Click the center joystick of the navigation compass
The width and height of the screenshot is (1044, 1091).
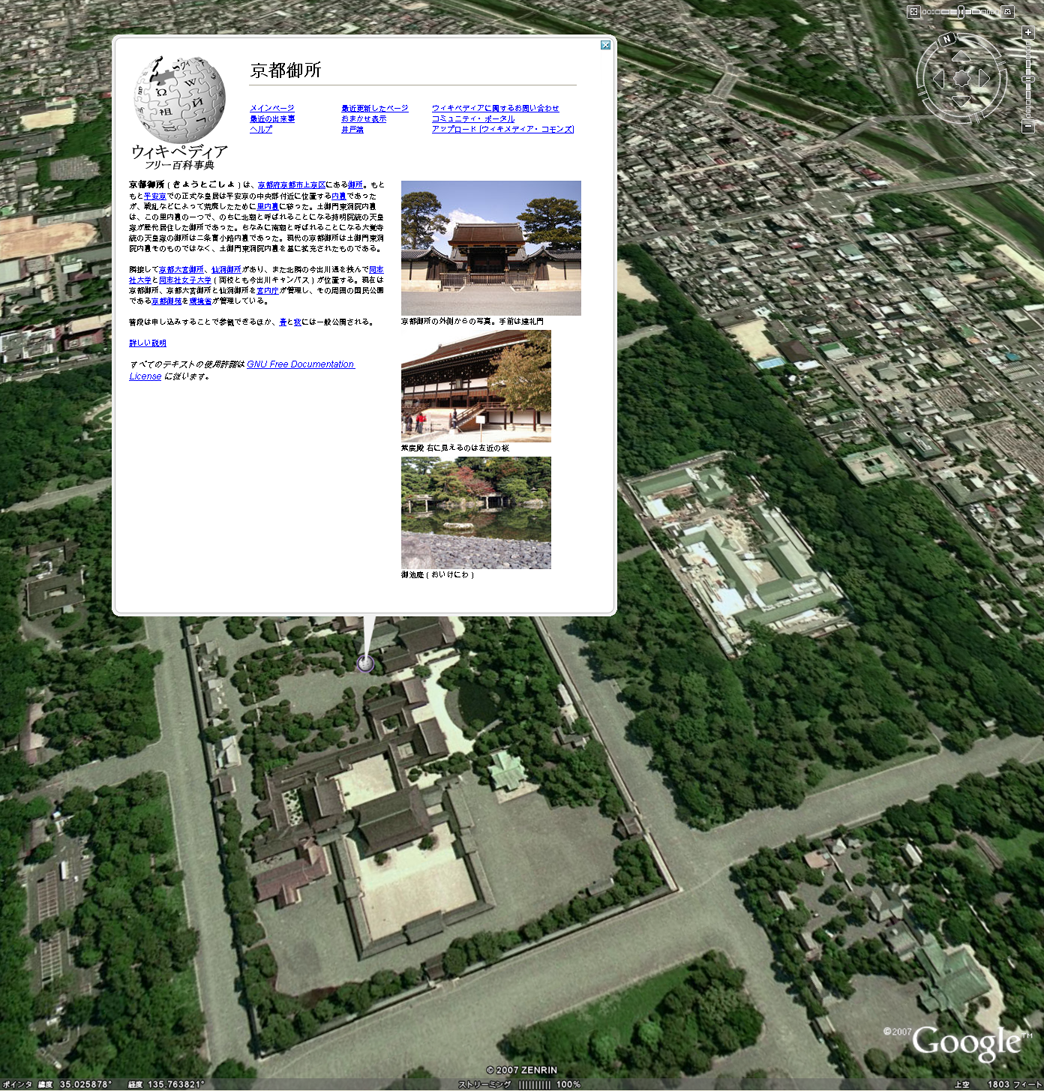point(961,79)
